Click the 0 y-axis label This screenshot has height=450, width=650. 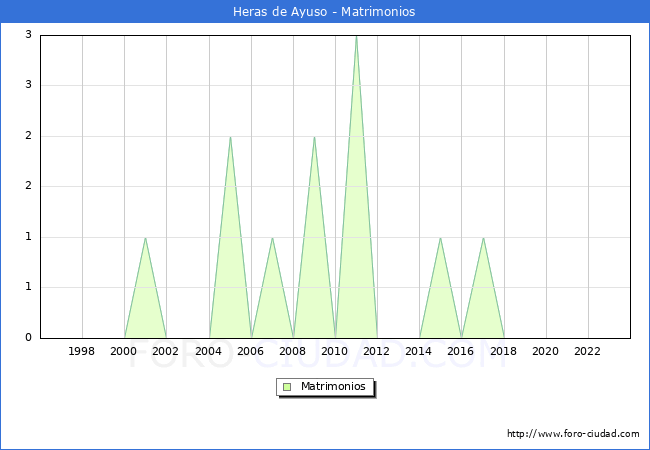[29, 338]
